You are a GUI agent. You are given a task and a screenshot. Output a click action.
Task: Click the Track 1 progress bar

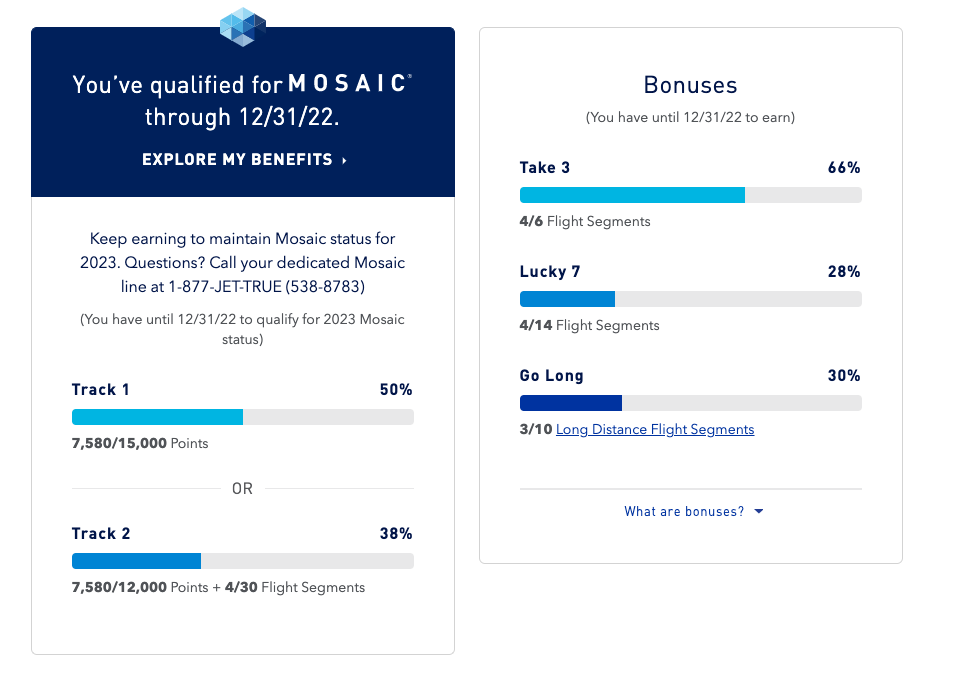coord(243,417)
